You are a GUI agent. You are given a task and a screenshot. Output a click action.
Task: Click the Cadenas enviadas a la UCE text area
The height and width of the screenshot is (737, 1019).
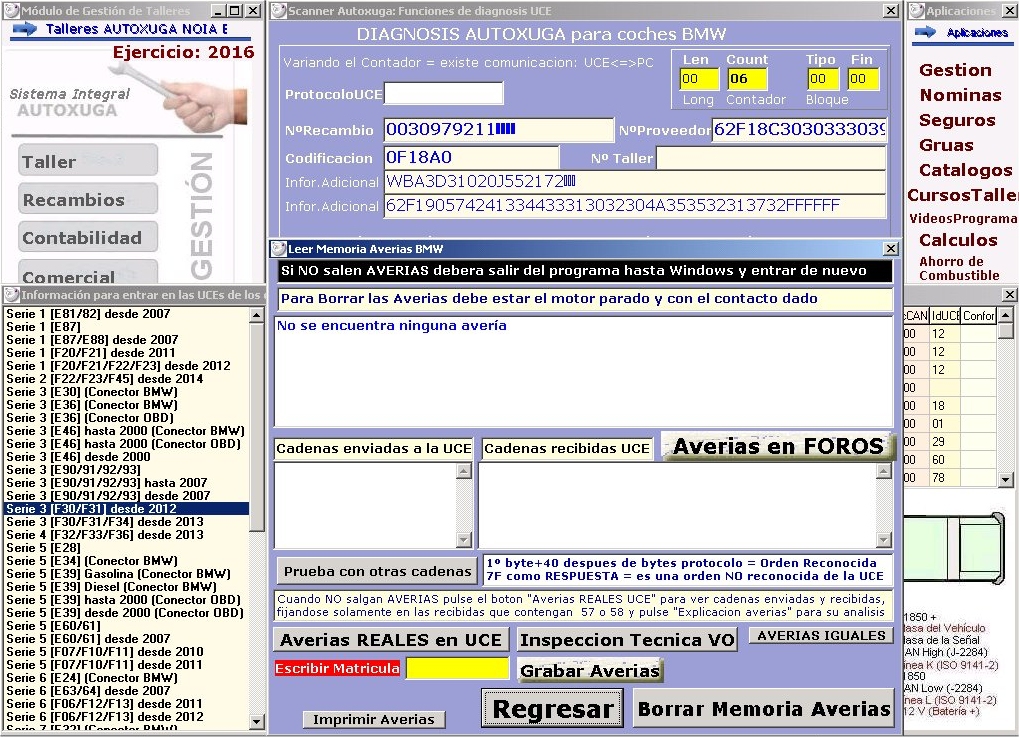[x=366, y=505]
